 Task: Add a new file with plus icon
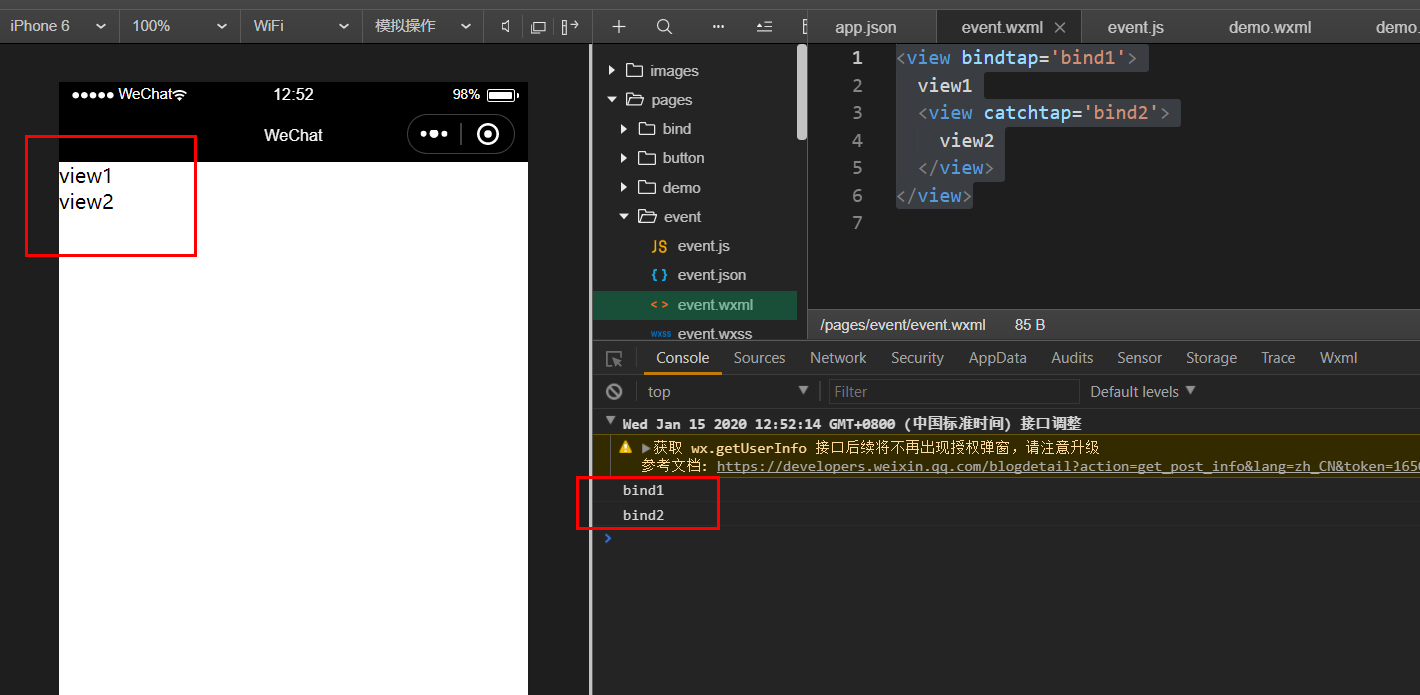(x=619, y=27)
